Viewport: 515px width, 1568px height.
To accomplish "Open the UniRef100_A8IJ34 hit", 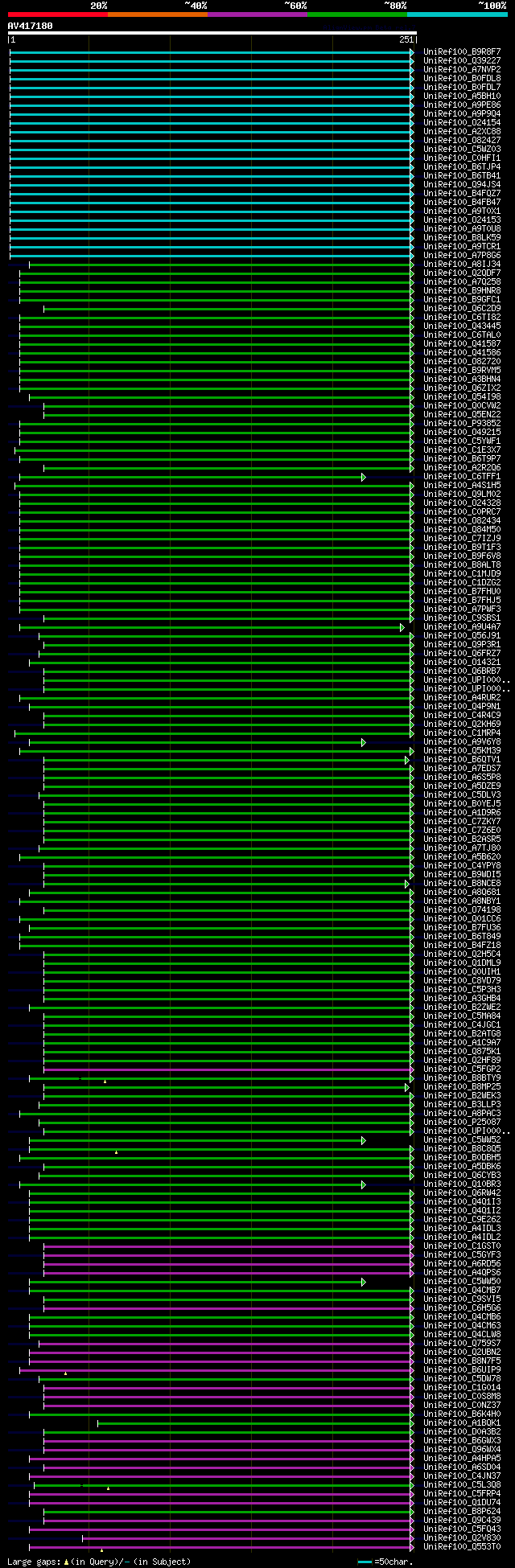I will [x=462, y=264].
